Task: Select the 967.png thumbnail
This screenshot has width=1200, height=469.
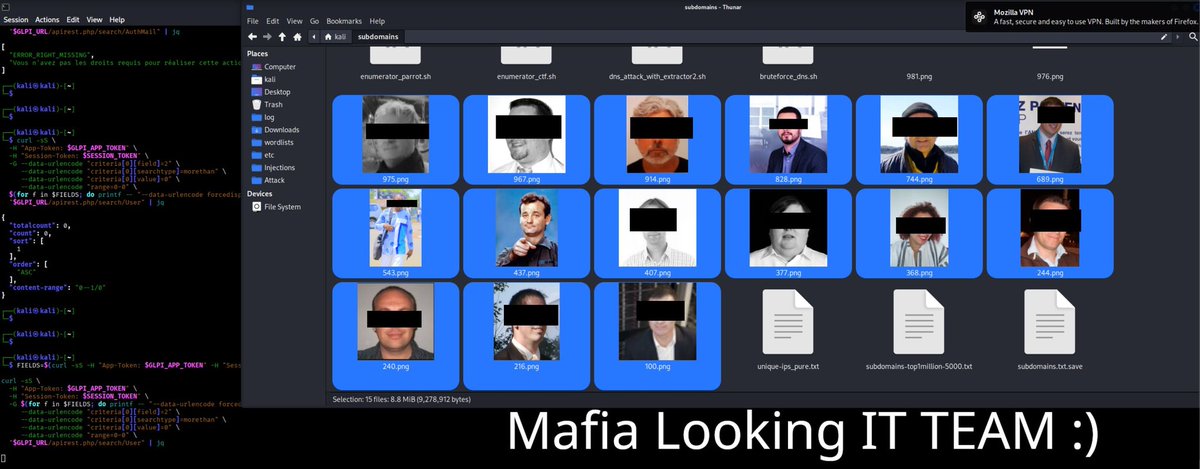Action: tap(526, 133)
